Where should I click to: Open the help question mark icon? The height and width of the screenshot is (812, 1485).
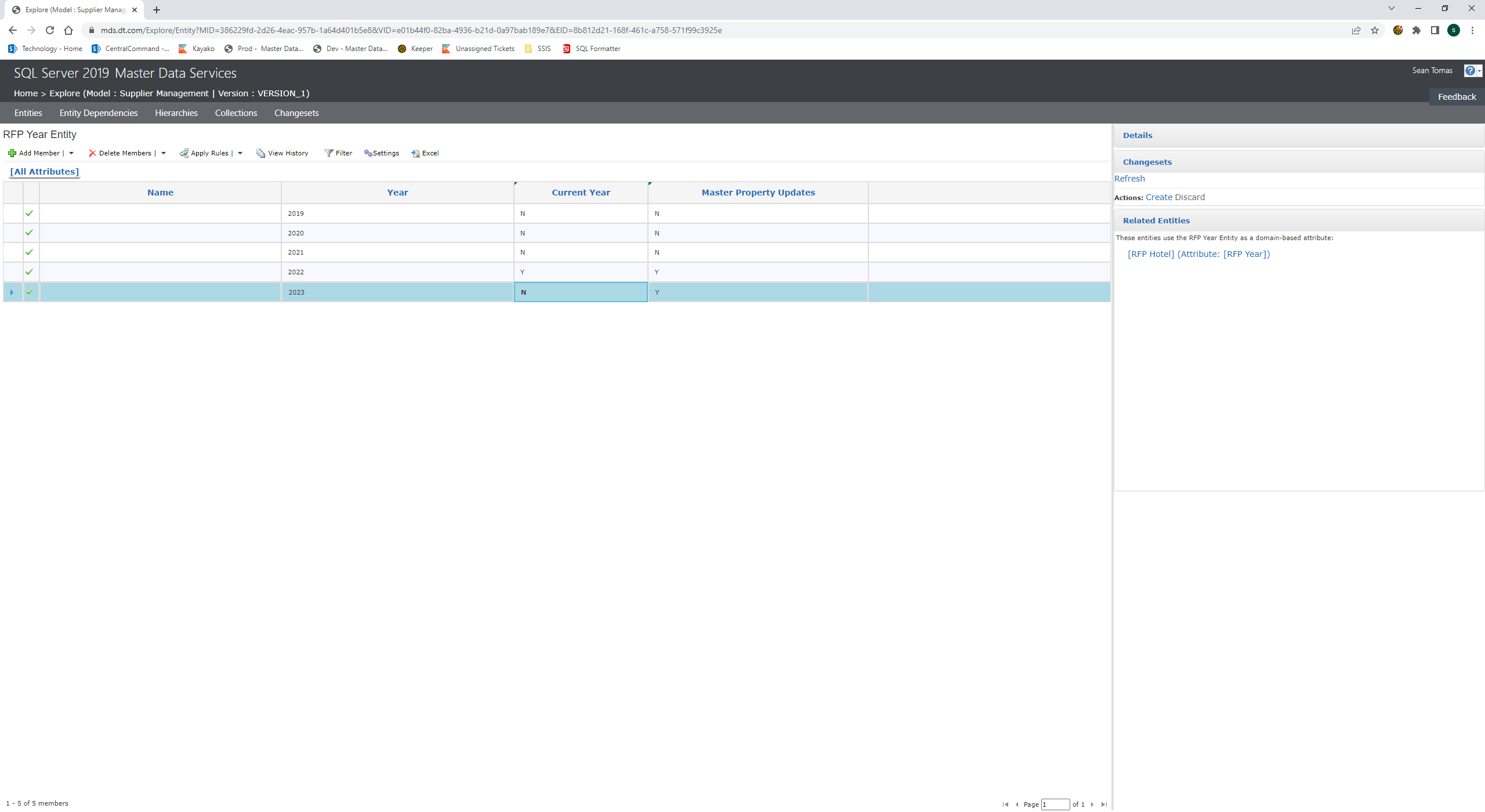(1469, 71)
